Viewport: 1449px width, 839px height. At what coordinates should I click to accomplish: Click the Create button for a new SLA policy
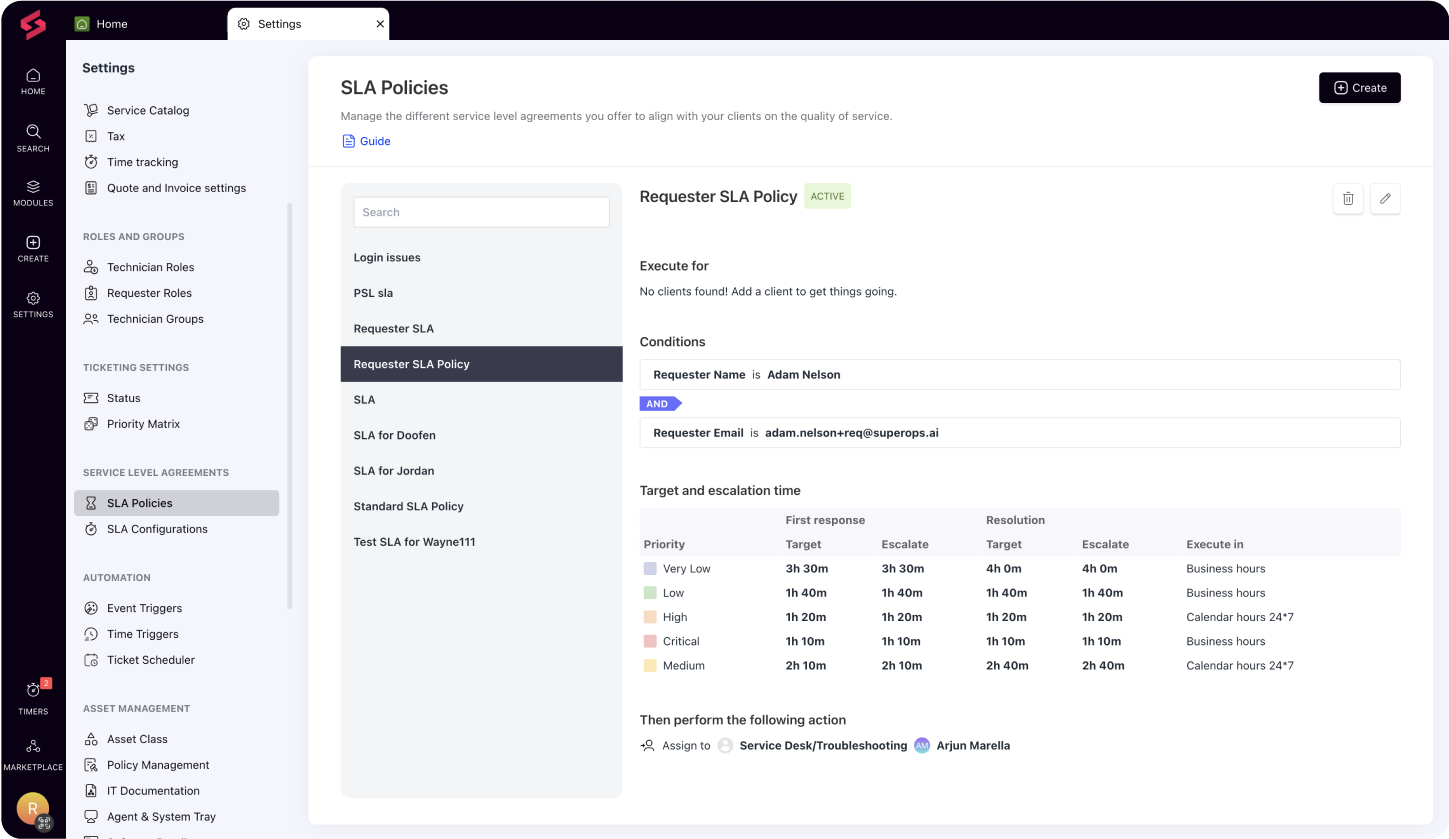[1359, 87]
